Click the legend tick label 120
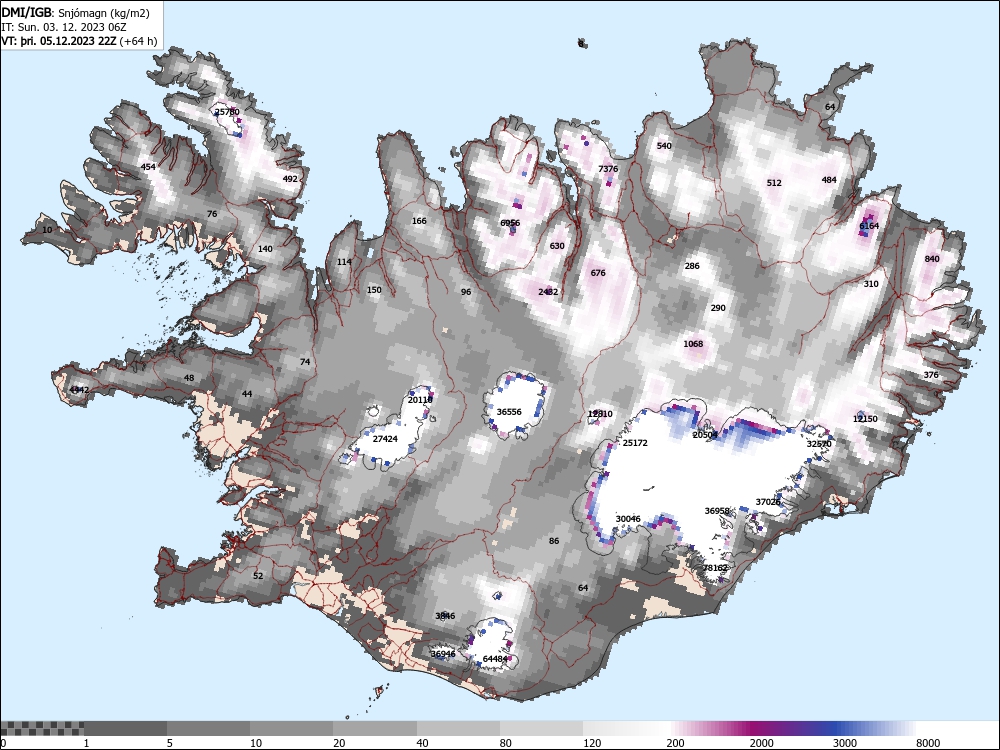This screenshot has height=750, width=1000. tap(592, 743)
